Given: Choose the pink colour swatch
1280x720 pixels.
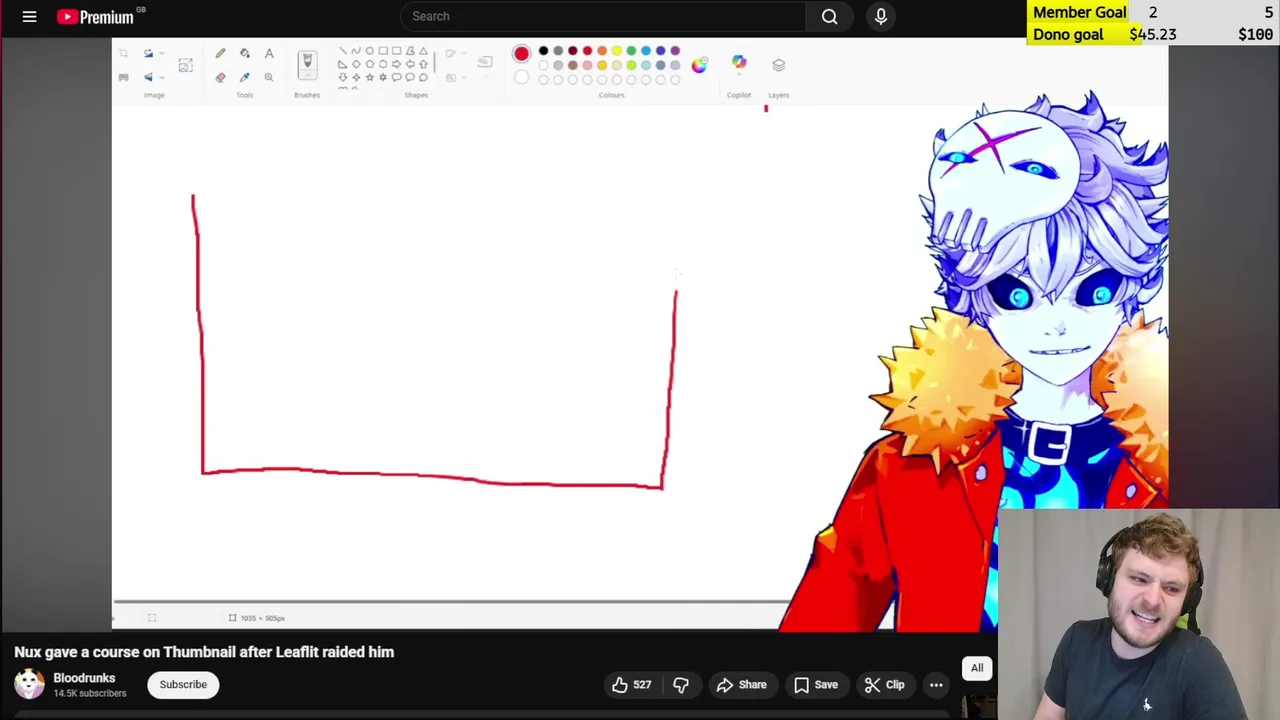Looking at the screenshot, I should 587,65.
